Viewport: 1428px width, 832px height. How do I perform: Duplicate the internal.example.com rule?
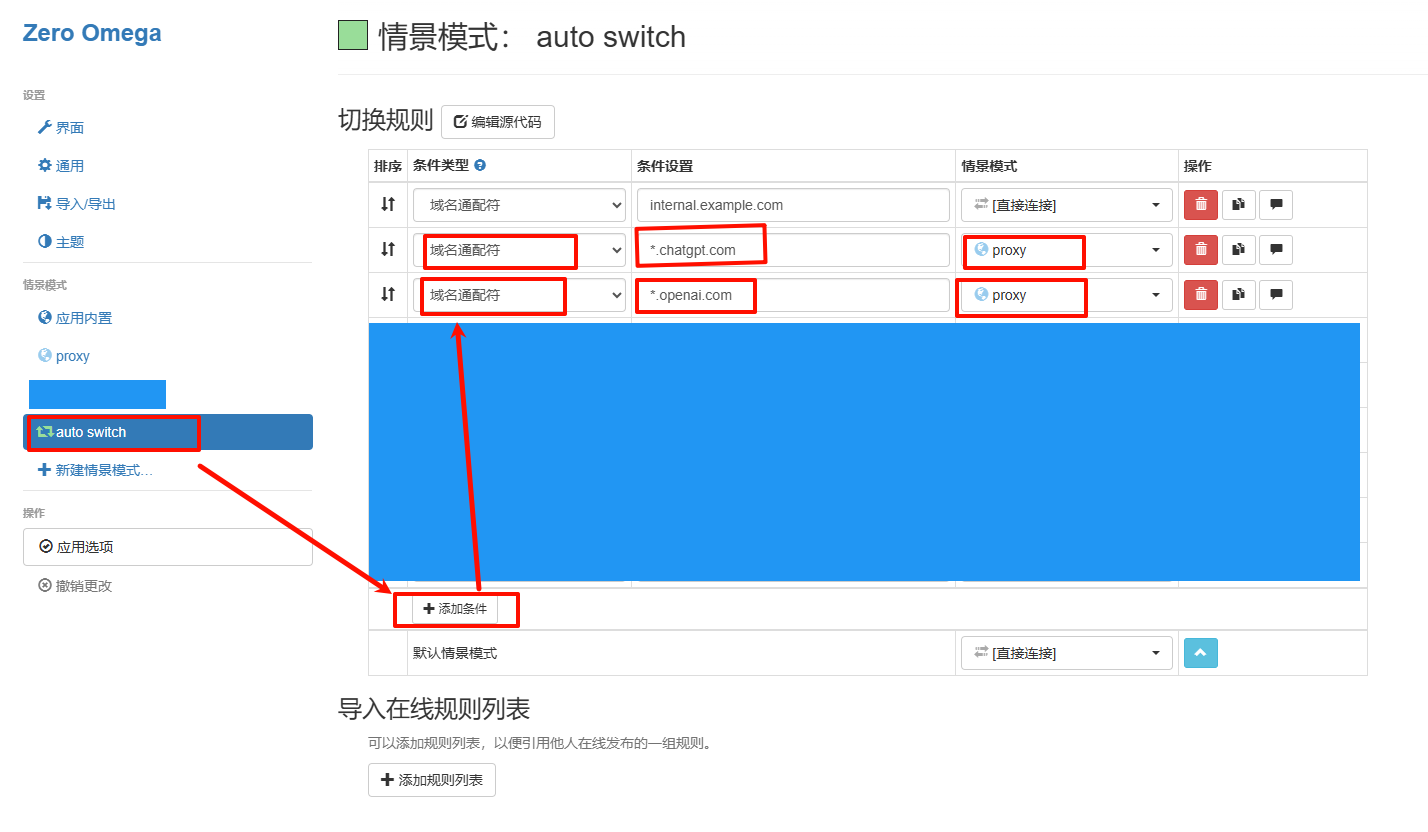point(1238,205)
